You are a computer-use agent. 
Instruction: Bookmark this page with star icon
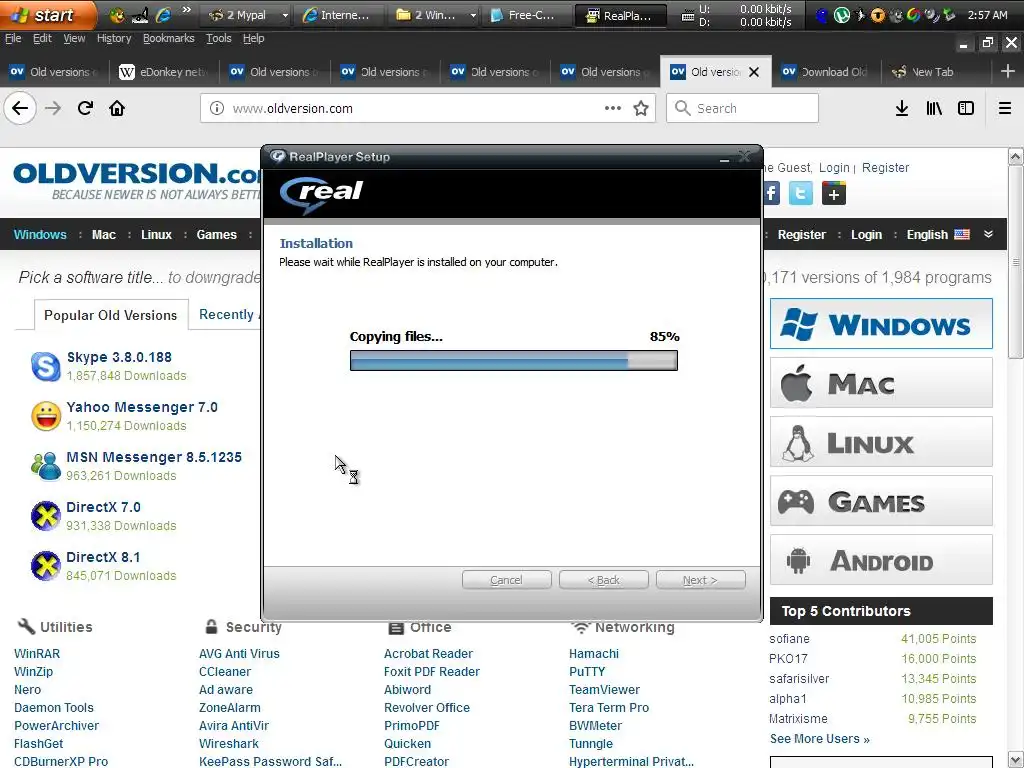coord(641,108)
